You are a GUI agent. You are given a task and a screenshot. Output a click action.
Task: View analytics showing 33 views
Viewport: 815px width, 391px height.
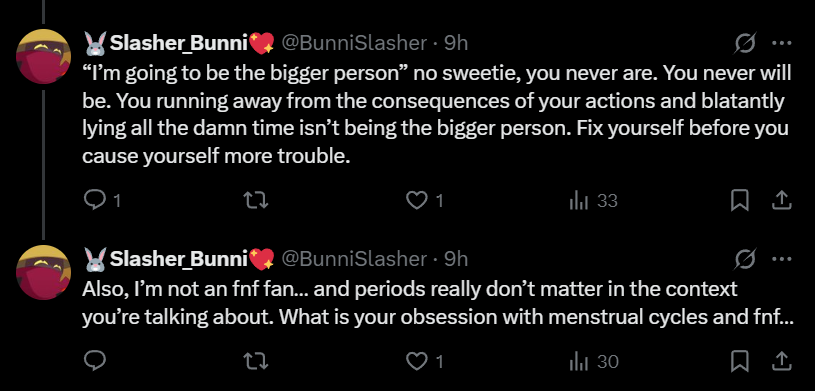[593, 201]
